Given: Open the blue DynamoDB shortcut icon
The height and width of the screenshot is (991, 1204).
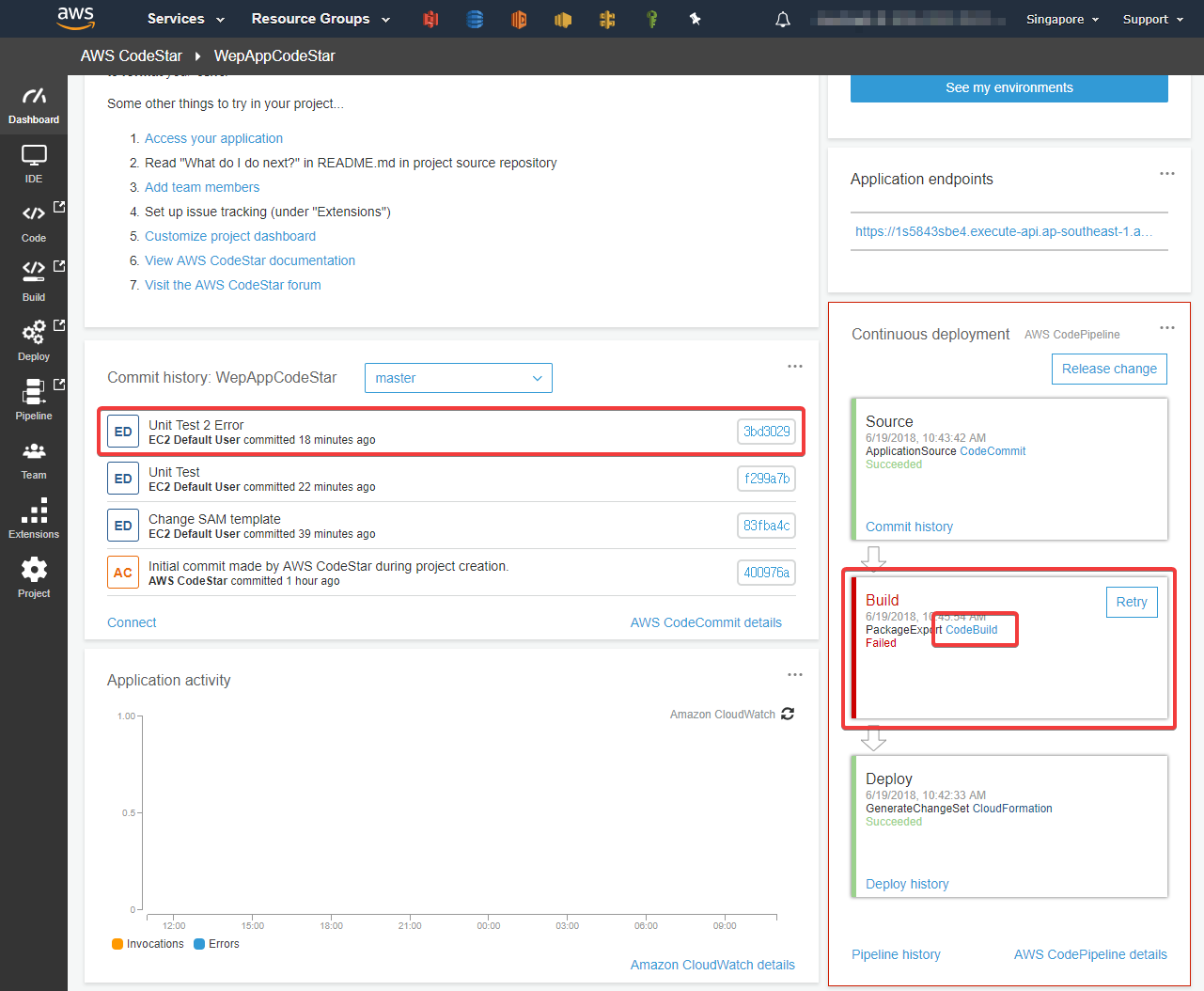Looking at the screenshot, I should [x=475, y=19].
